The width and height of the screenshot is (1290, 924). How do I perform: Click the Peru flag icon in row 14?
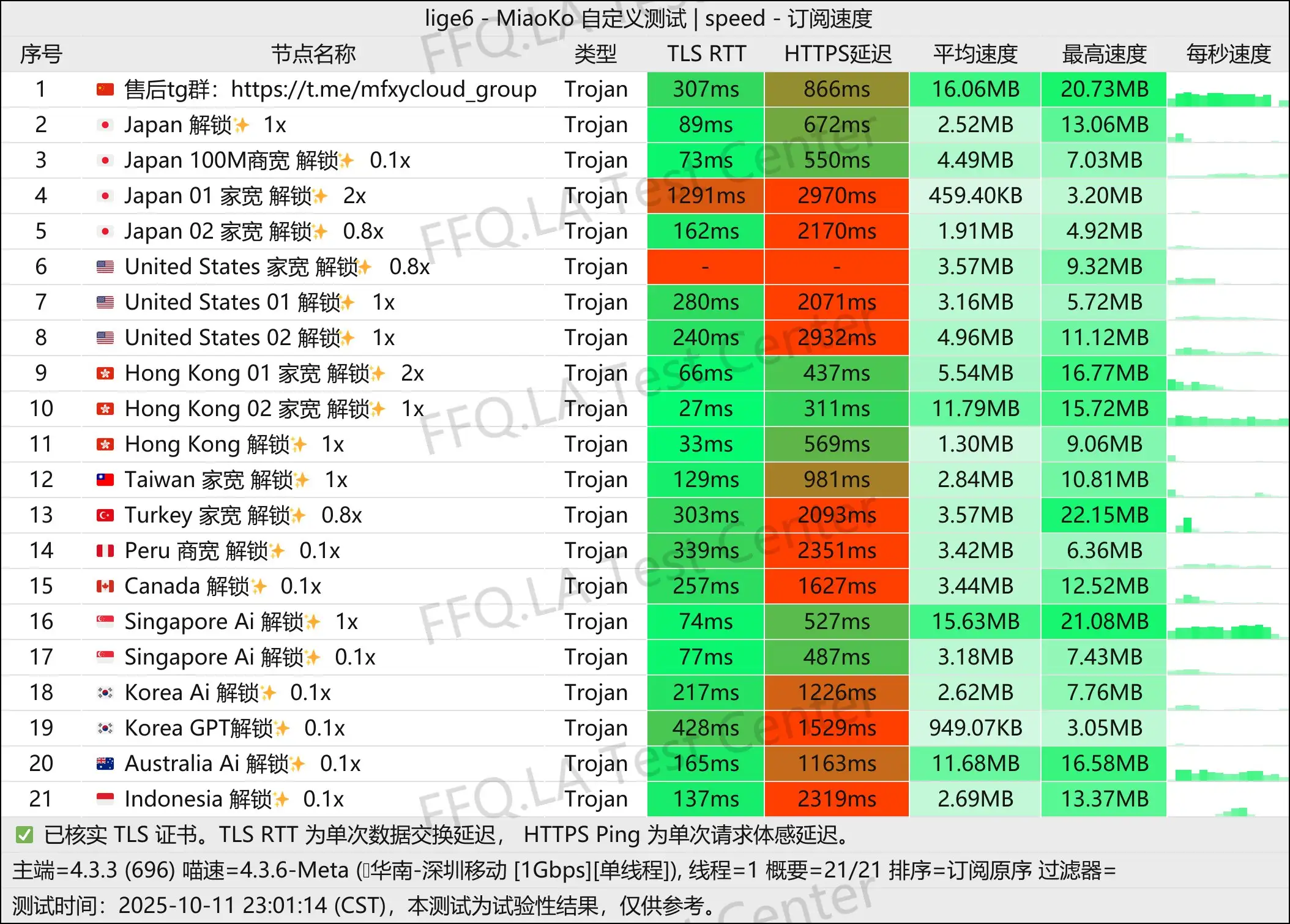point(105,551)
